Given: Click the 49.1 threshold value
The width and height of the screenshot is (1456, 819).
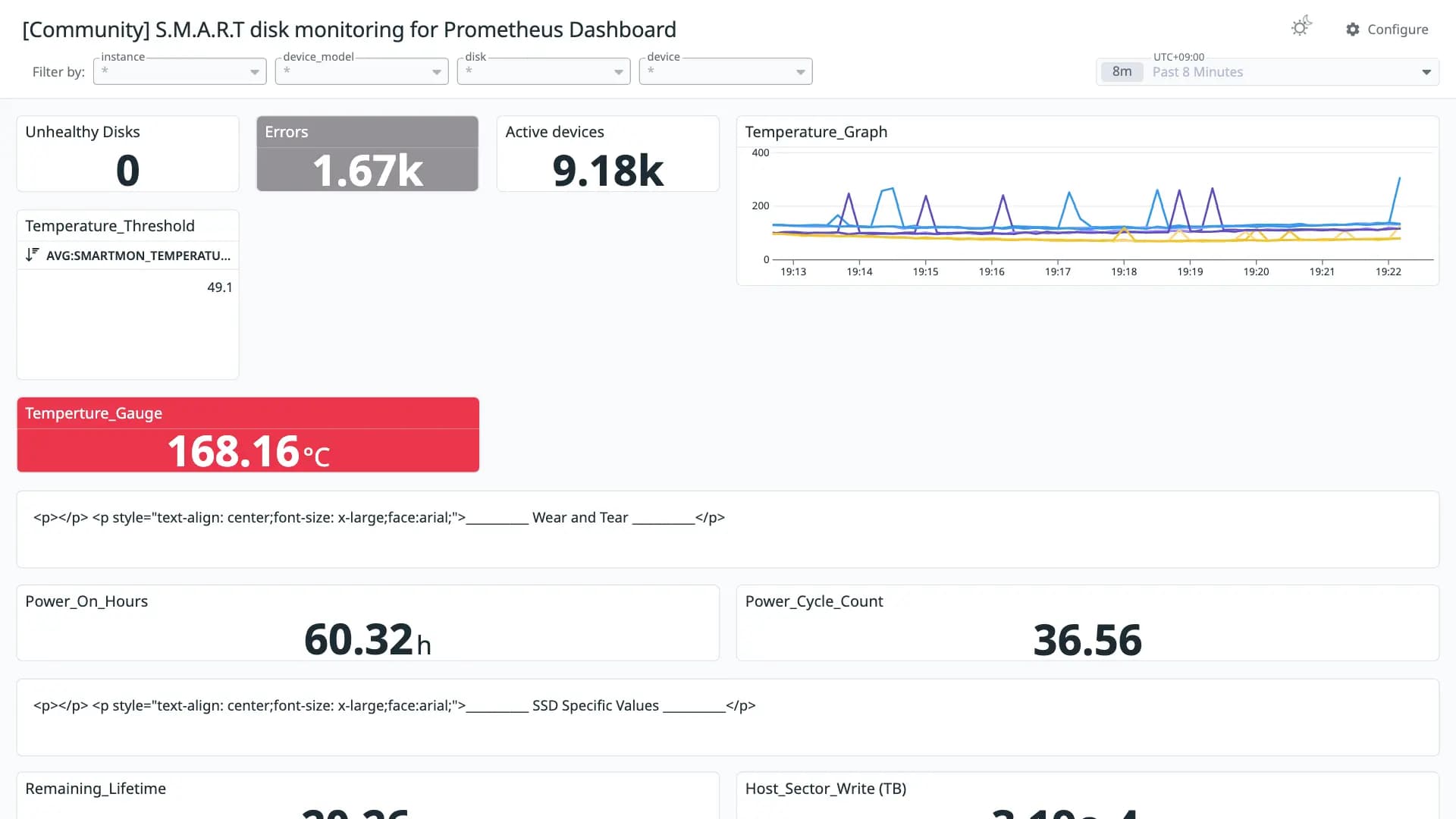Looking at the screenshot, I should 220,287.
